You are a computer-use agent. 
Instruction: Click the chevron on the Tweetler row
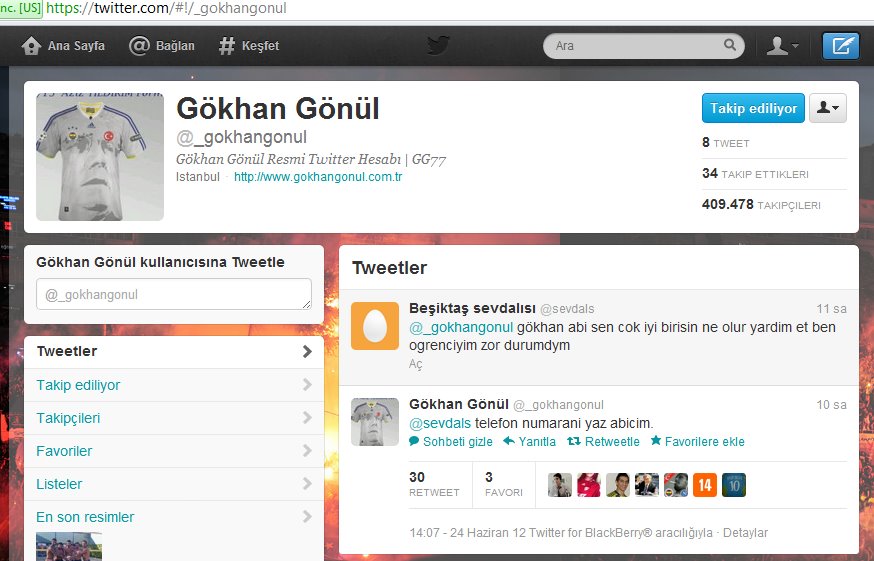pyautogui.click(x=307, y=351)
